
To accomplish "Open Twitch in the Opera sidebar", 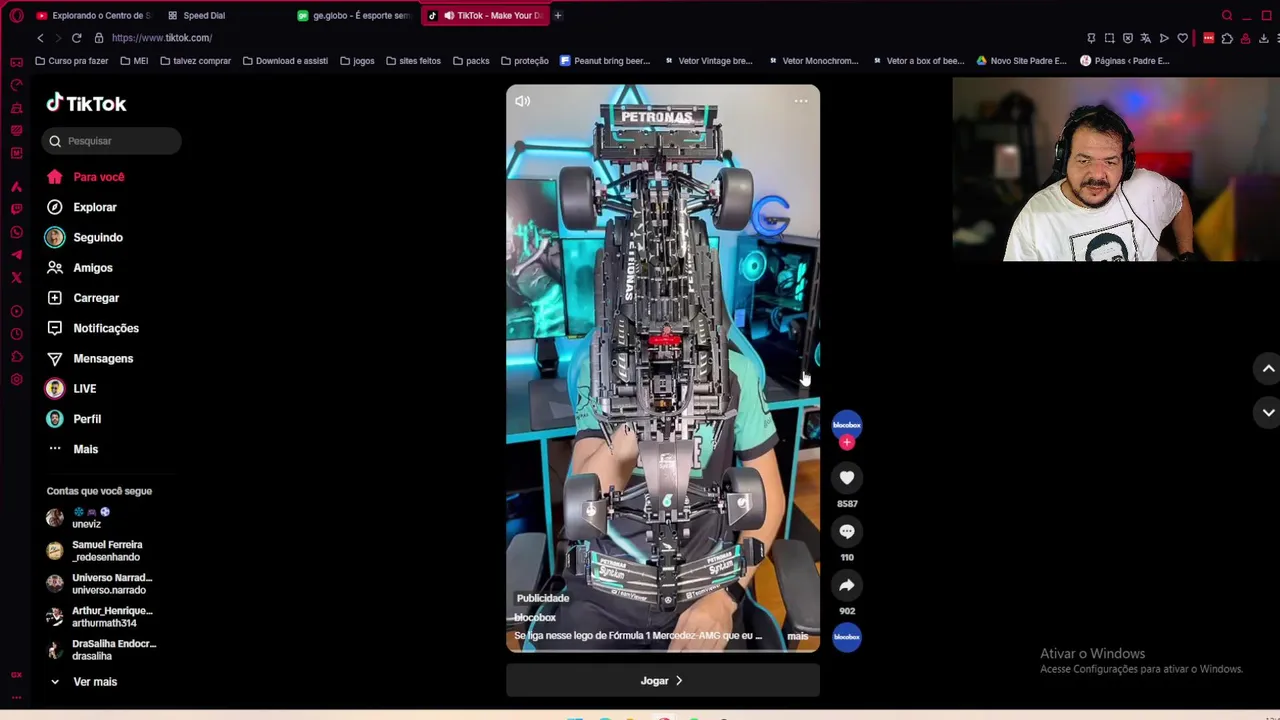I will [16, 209].
